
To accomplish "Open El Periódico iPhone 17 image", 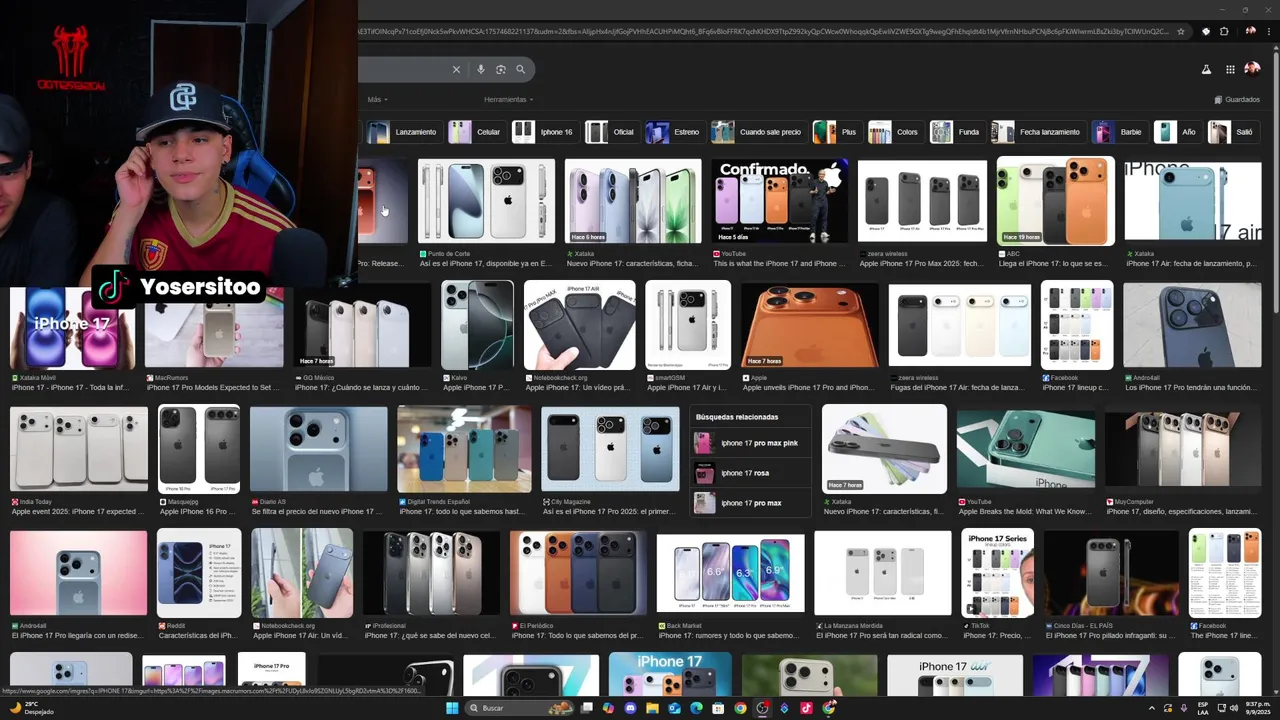I will click(x=578, y=573).
